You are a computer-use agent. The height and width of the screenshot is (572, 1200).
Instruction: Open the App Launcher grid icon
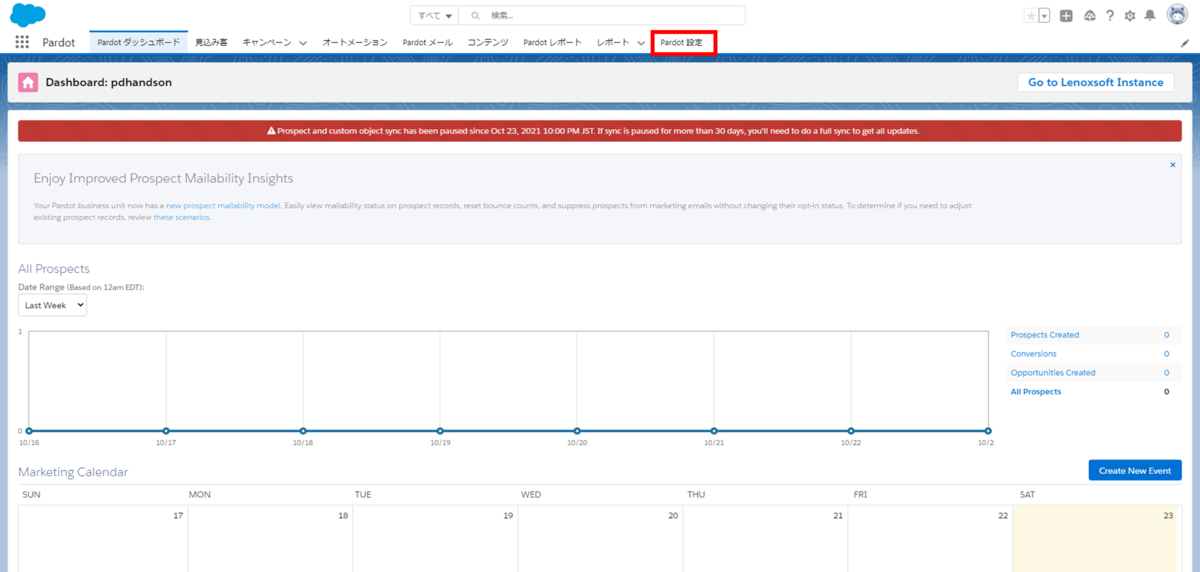click(x=22, y=42)
